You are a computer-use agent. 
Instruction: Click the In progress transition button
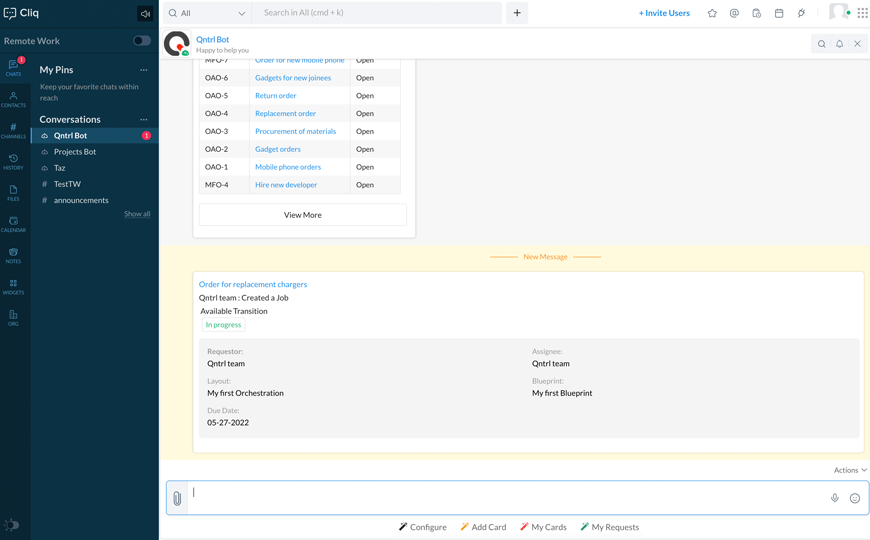click(x=224, y=325)
